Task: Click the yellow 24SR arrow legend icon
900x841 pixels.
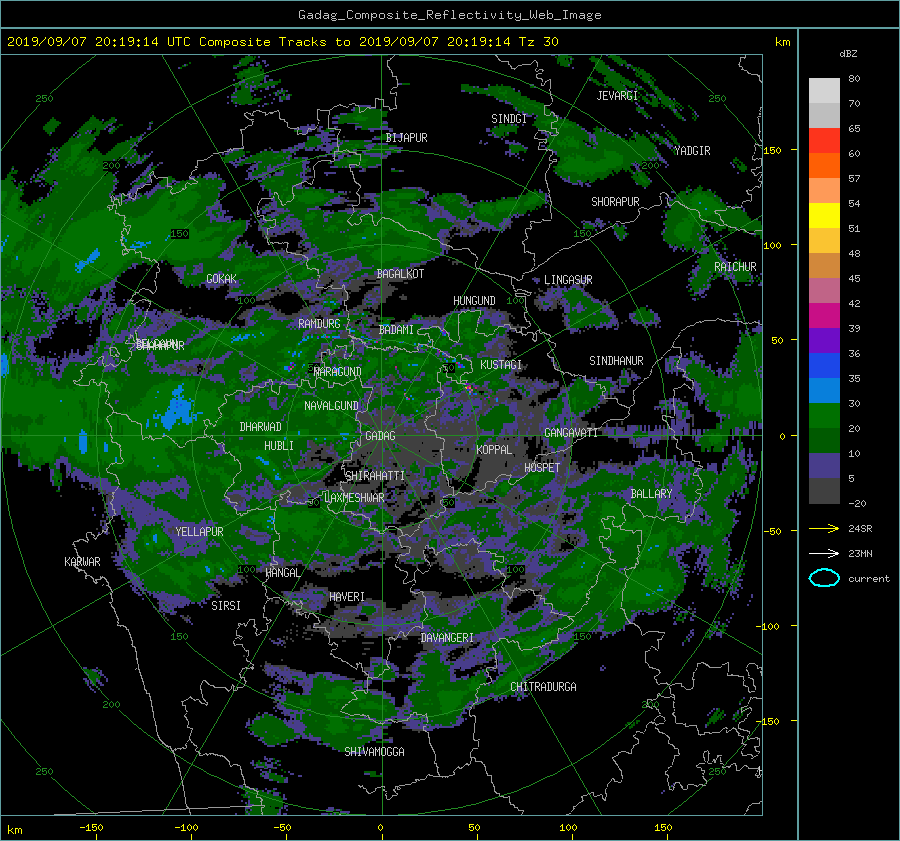Action: pos(824,528)
